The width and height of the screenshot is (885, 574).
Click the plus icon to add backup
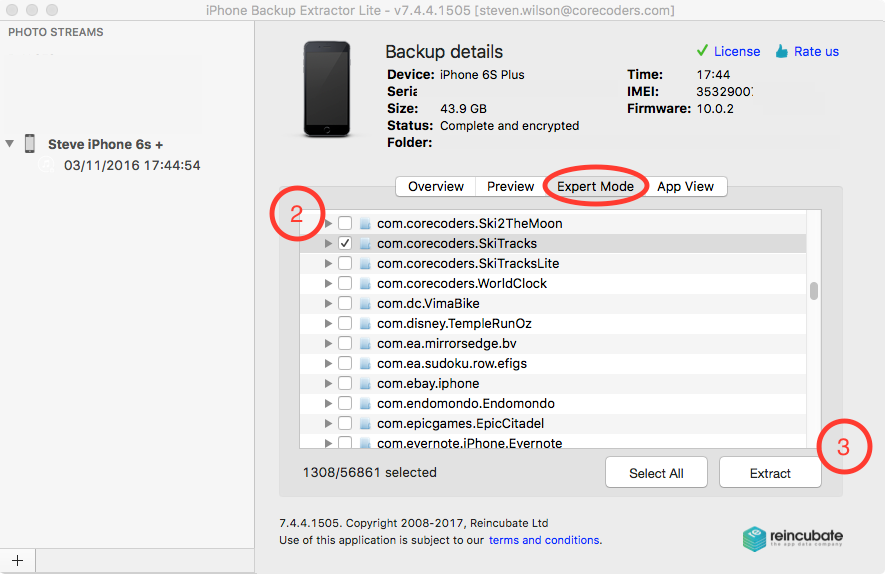pyautogui.click(x=17, y=559)
